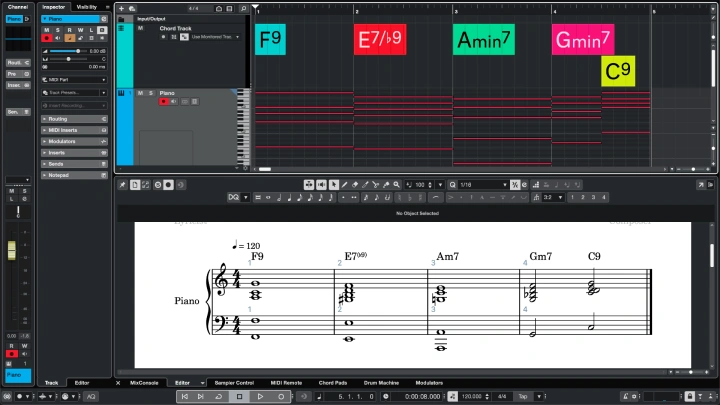Screen dimensions: 720x405
Task: Expand the Modulators inspector section
Action: [x=74, y=141]
